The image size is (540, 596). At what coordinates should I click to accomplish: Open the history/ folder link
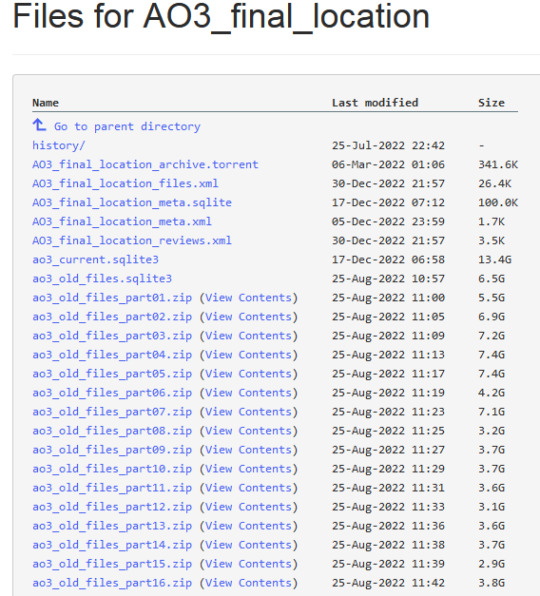(x=59, y=146)
